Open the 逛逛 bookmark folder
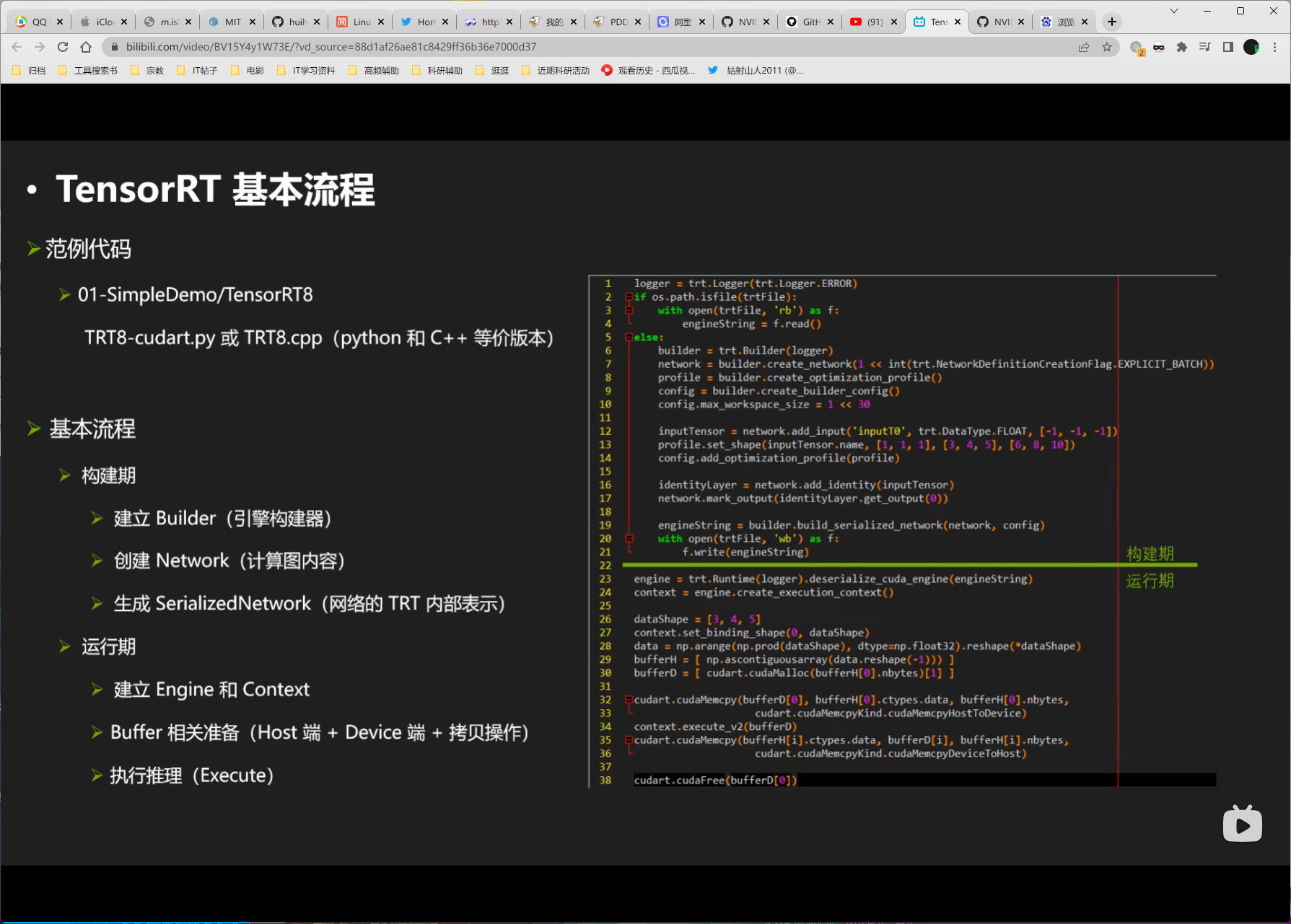1291x924 pixels. tap(492, 70)
